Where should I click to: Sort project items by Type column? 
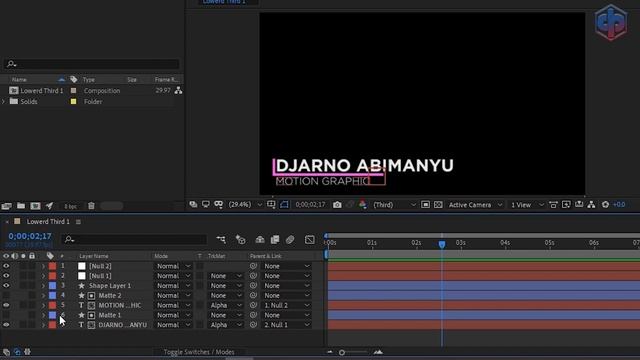pyautogui.click(x=89, y=80)
